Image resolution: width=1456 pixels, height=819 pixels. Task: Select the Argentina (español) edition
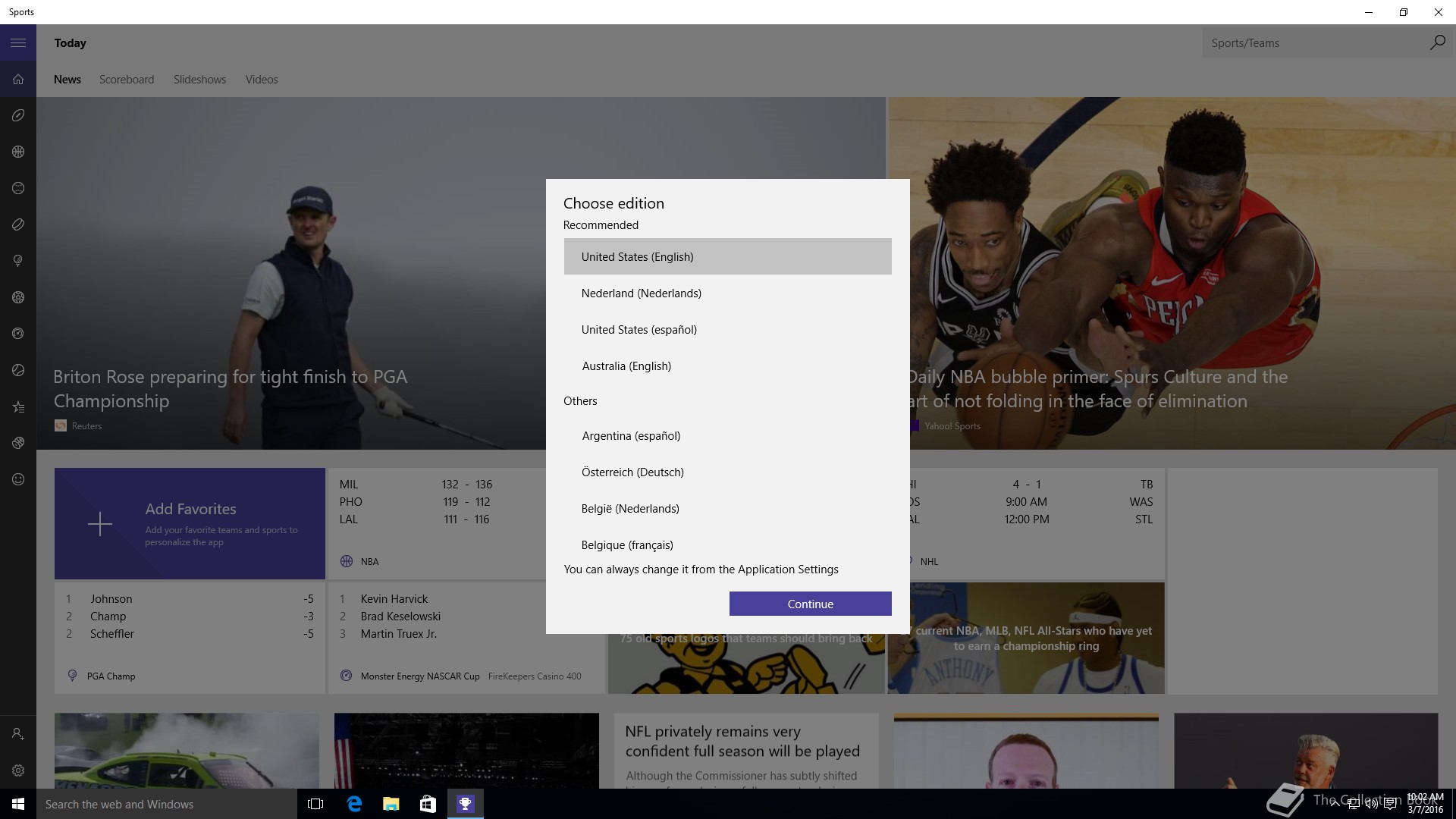pos(727,435)
